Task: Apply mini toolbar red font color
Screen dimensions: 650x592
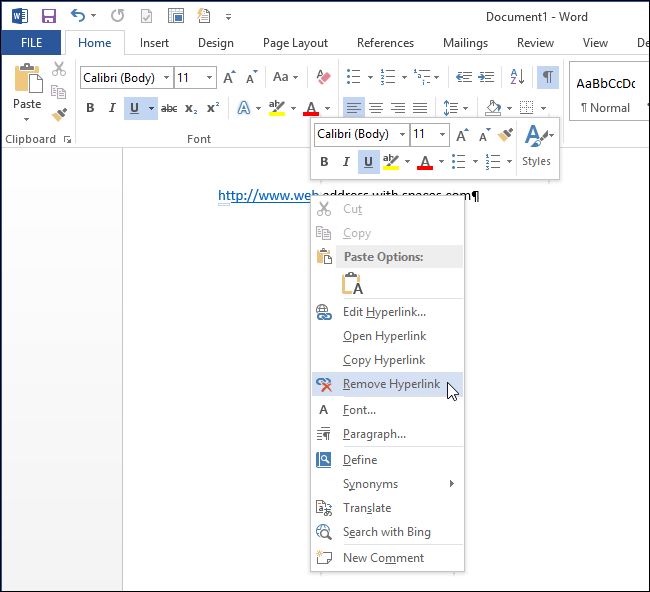Action: pos(425,162)
